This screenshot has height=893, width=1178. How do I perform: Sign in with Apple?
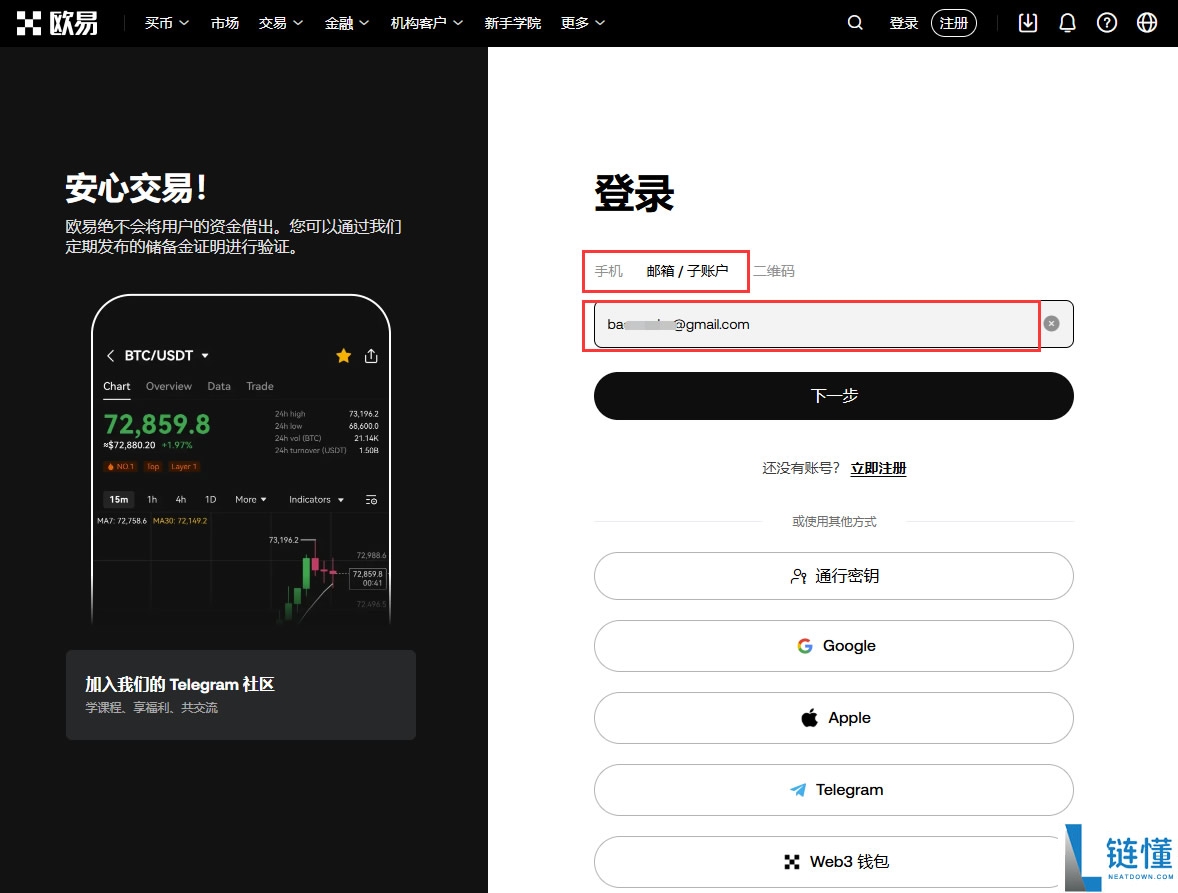833,718
